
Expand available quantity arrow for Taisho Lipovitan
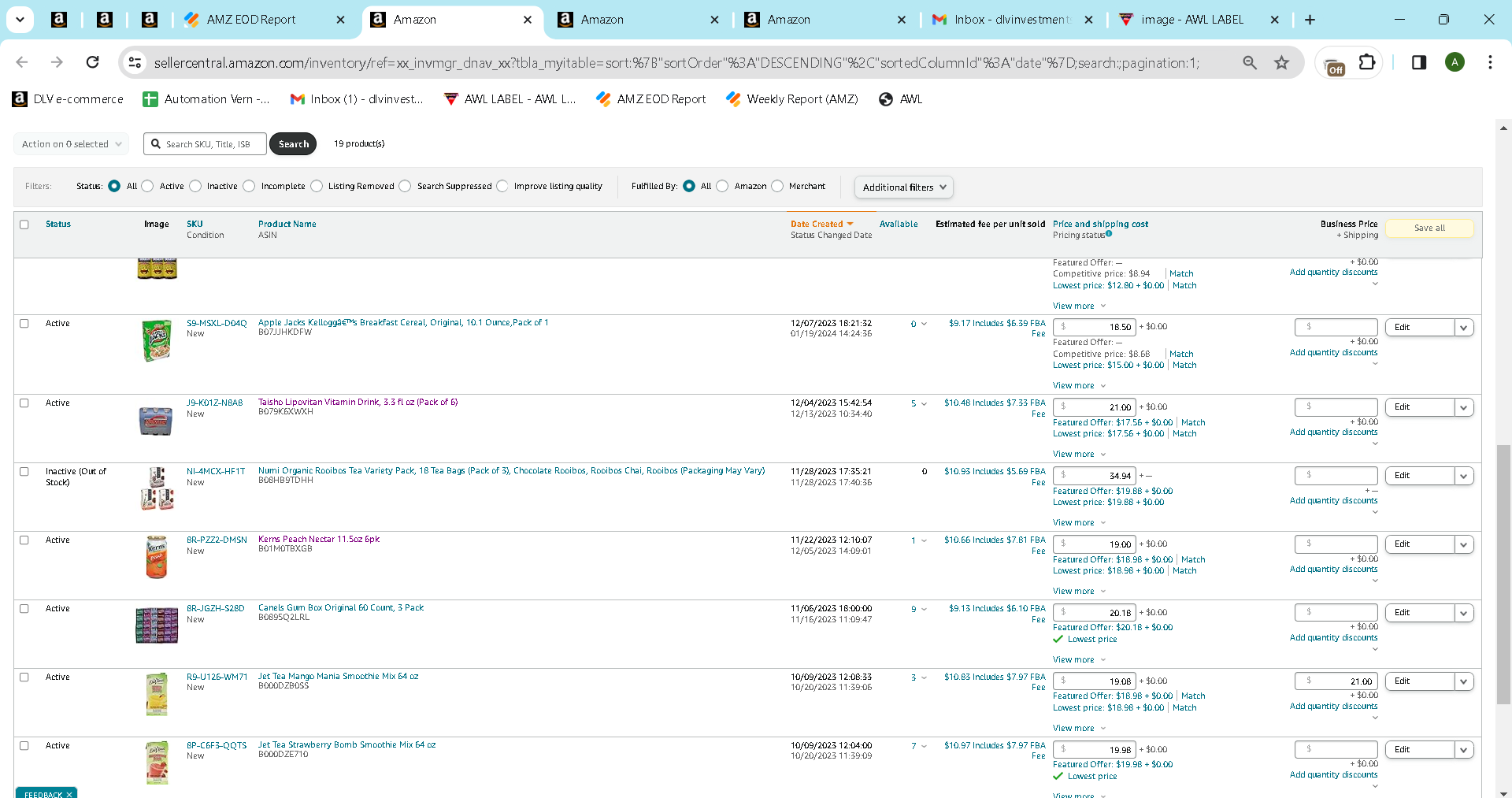[x=925, y=404]
